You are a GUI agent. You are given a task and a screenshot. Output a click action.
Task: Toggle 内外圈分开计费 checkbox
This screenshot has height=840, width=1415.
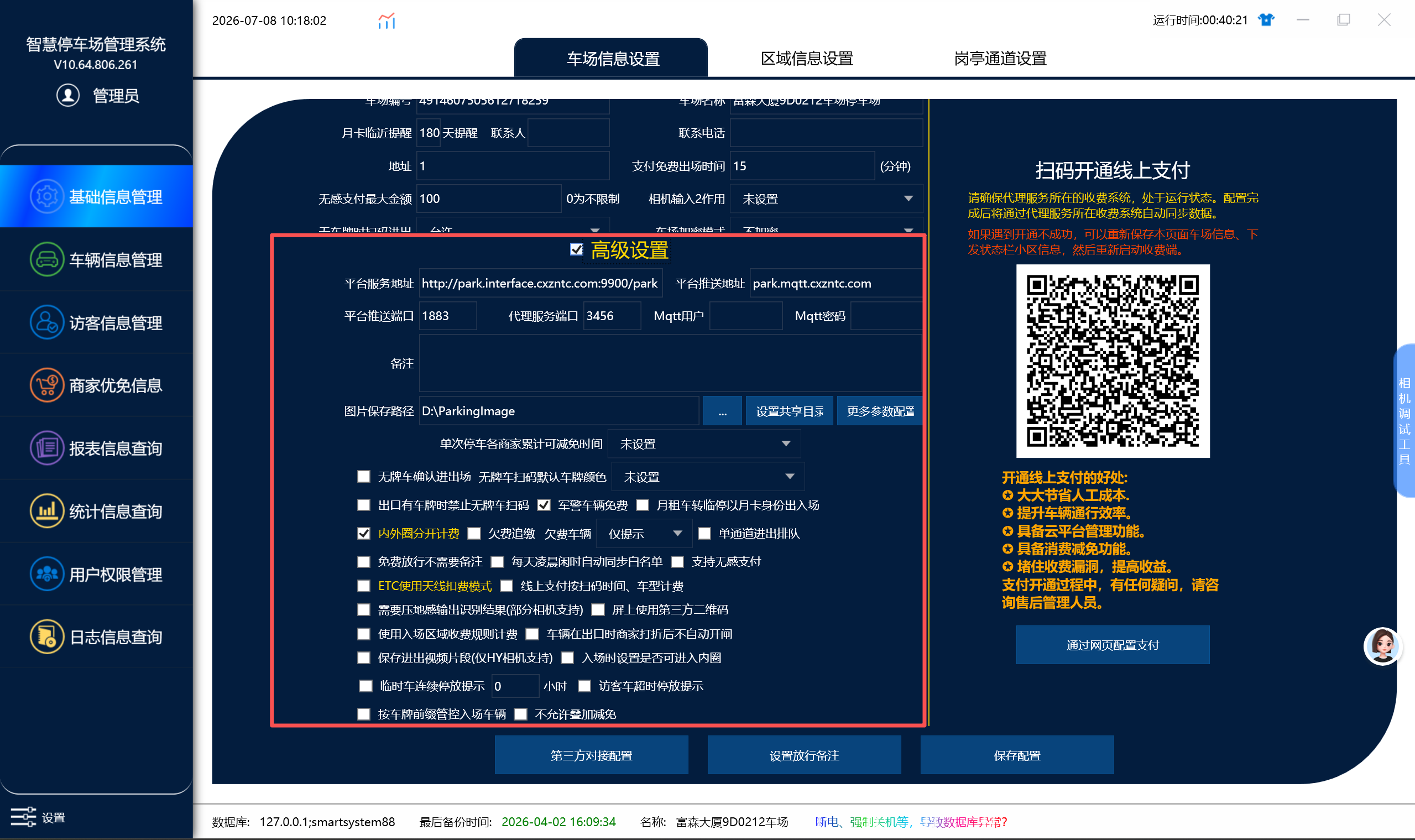(364, 533)
